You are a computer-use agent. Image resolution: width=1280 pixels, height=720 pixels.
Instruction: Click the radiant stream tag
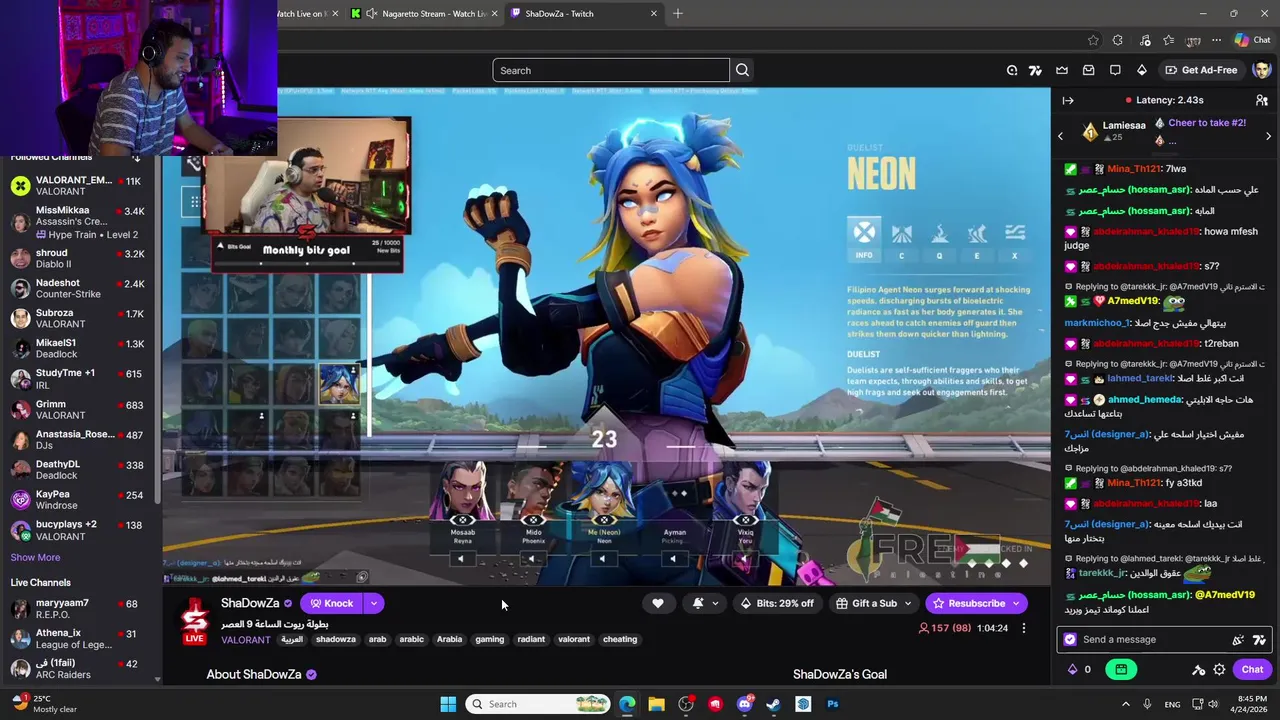(531, 640)
